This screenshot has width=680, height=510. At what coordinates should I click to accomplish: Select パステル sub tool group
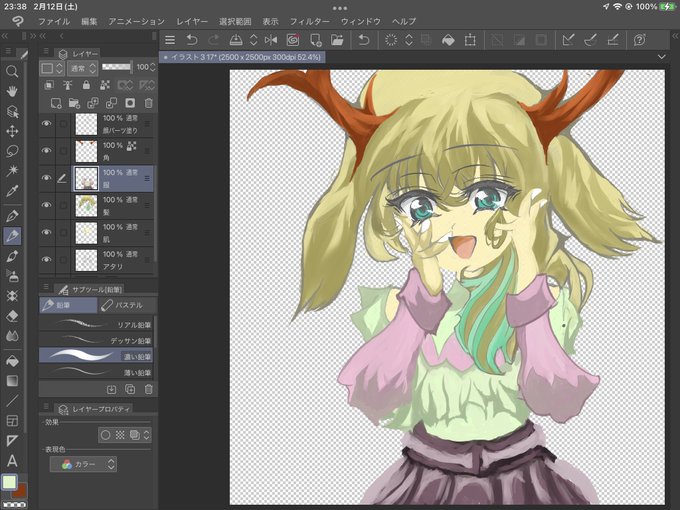pyautogui.click(x=127, y=305)
